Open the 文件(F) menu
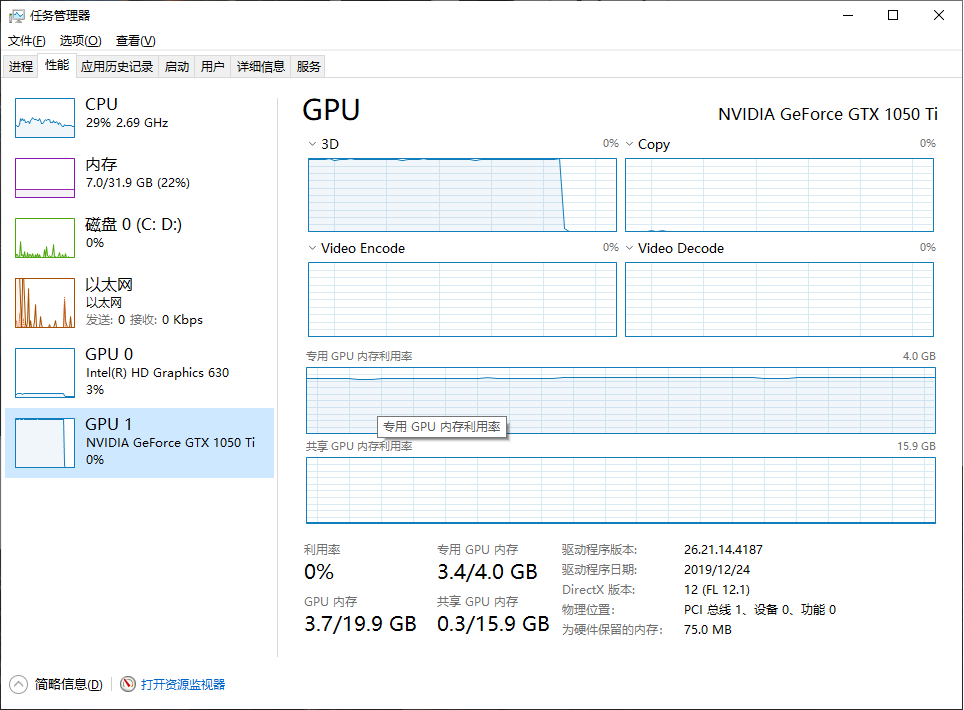964x710 pixels. (x=26, y=41)
